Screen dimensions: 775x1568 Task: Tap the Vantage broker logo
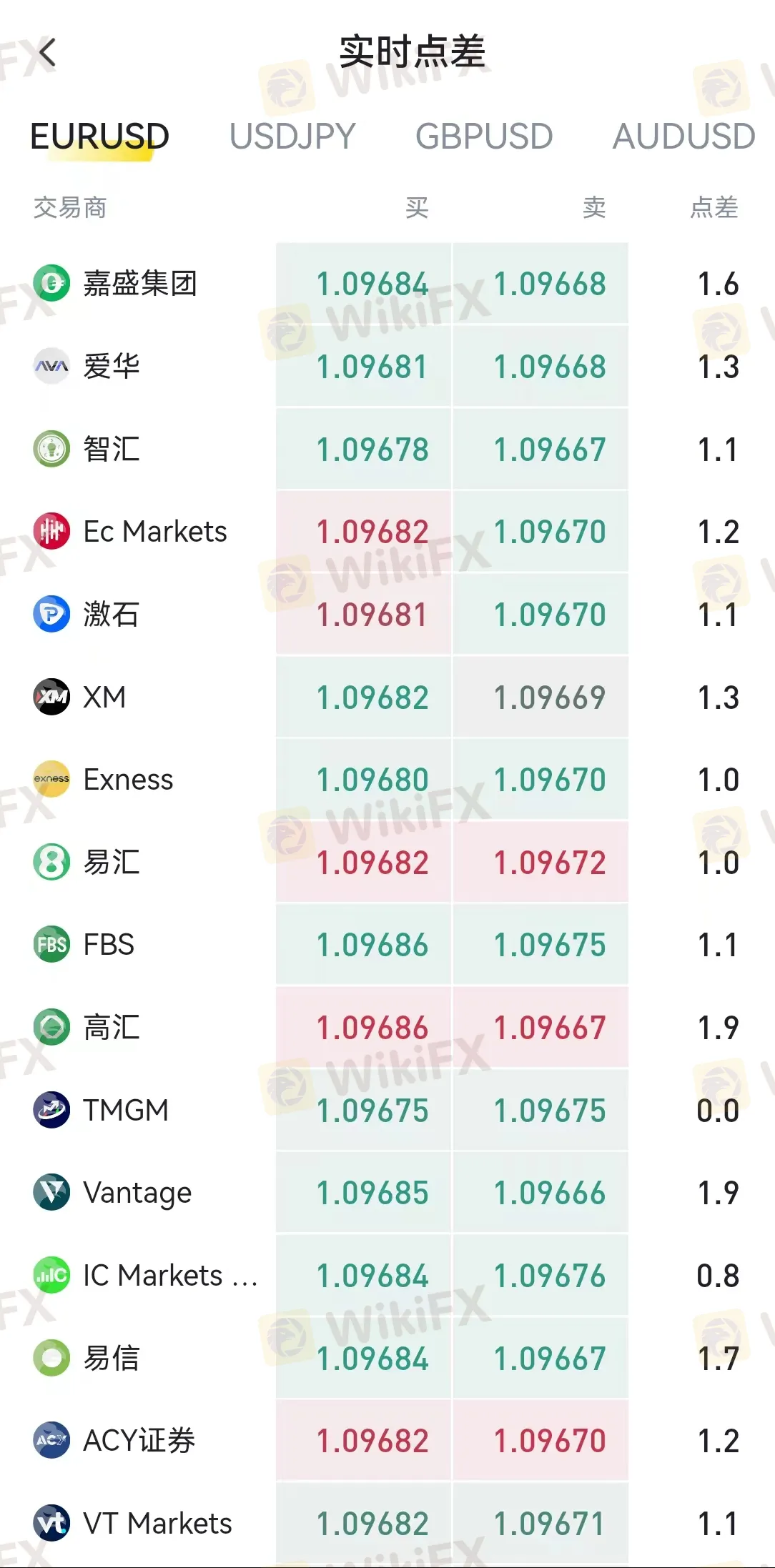51,1192
